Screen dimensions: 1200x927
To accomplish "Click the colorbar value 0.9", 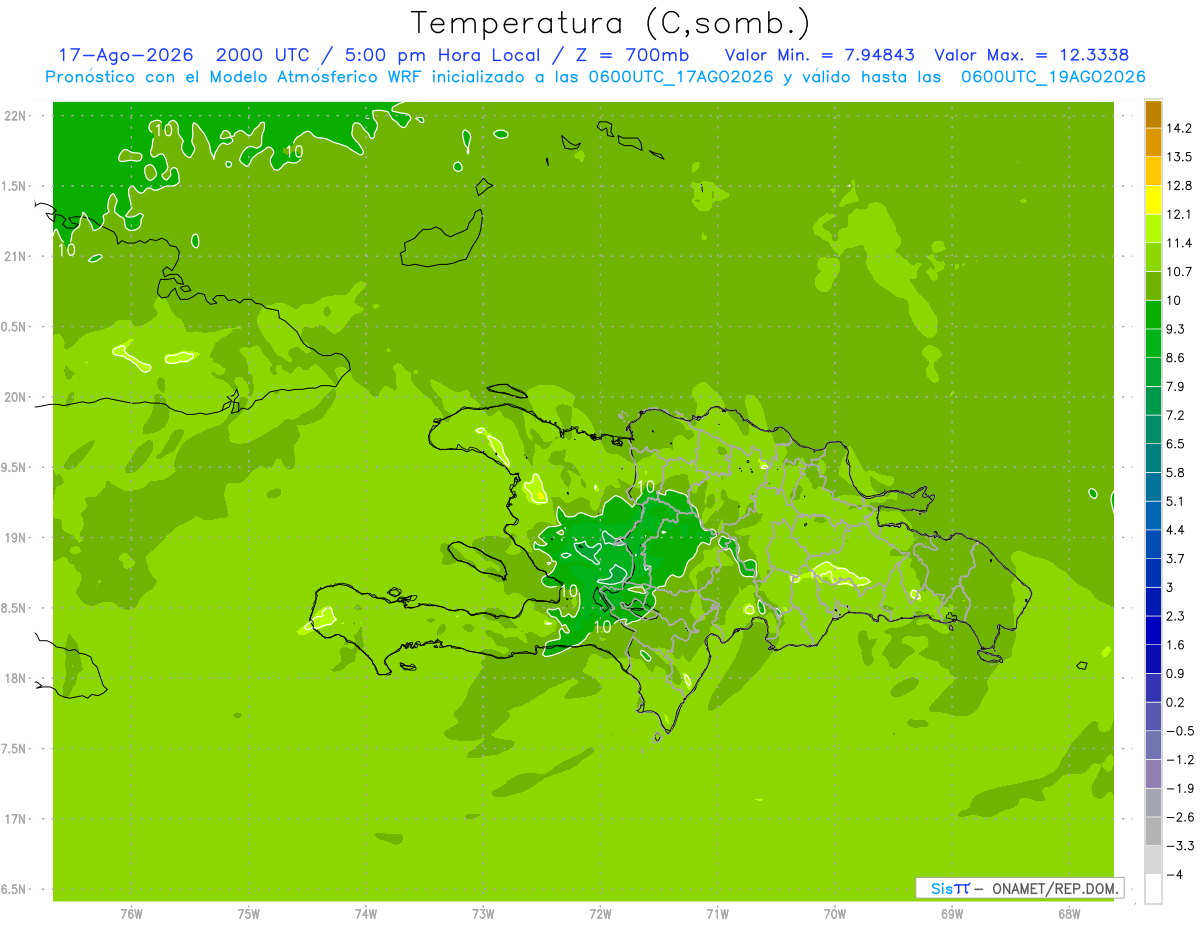I will 1177,673.
